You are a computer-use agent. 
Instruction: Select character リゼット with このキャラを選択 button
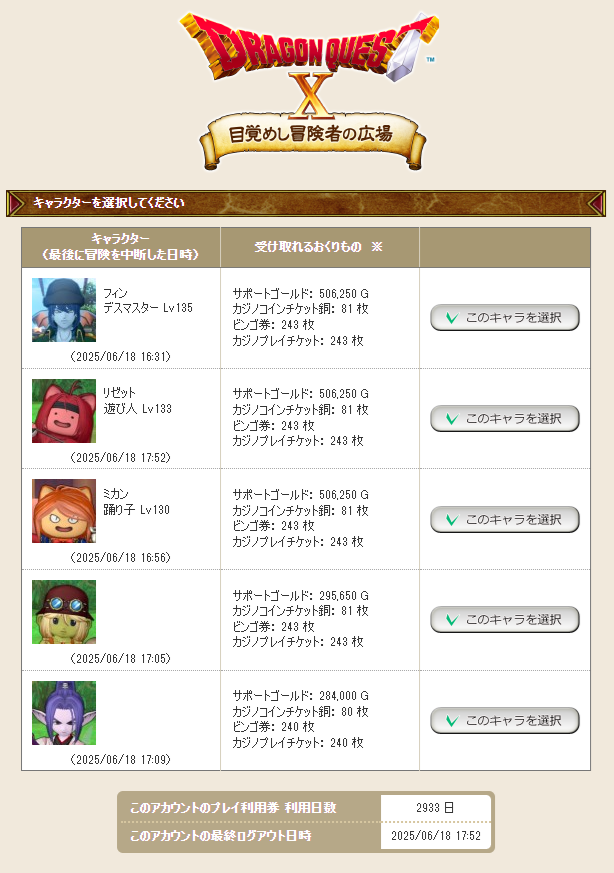pos(505,419)
